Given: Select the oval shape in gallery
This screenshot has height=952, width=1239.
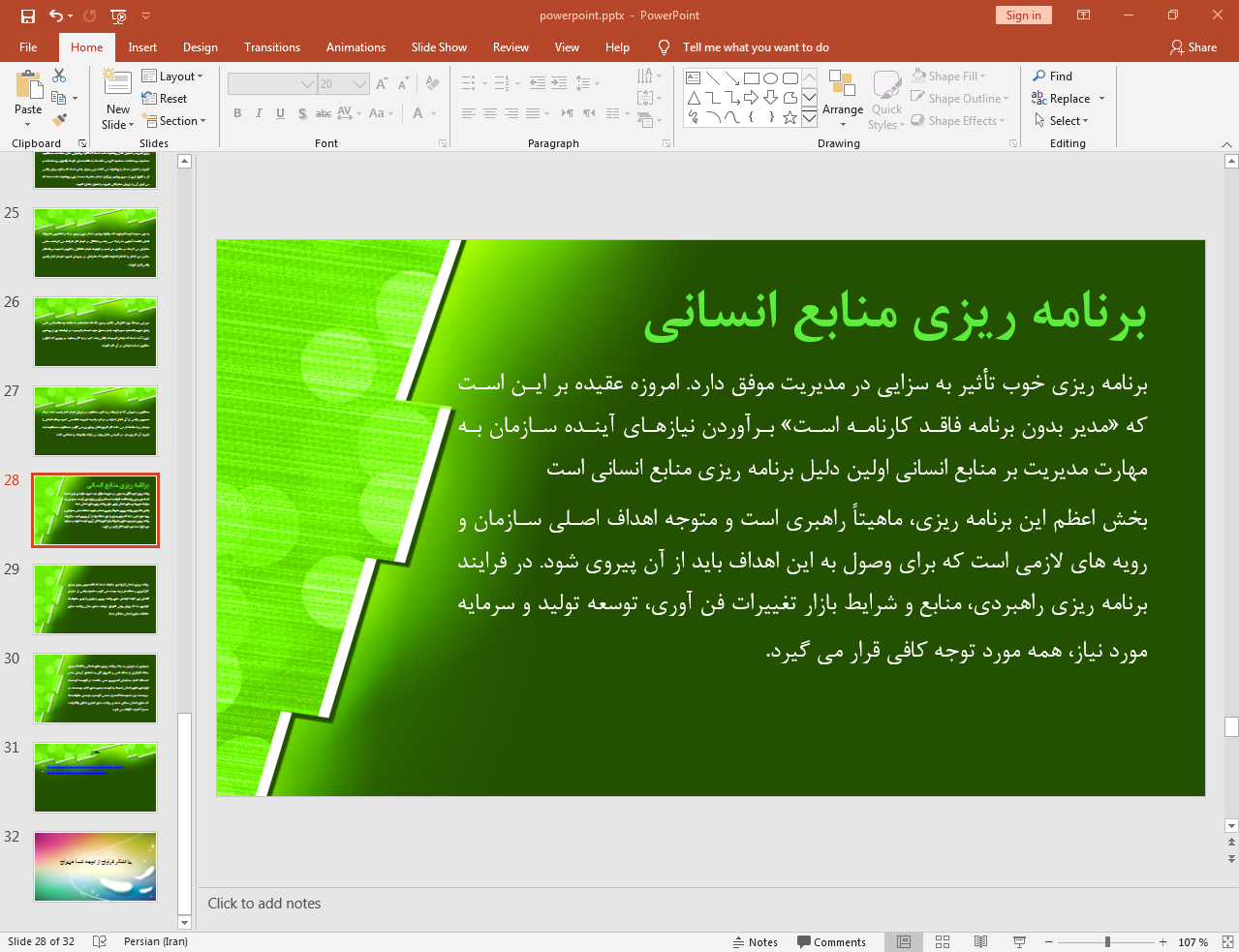Looking at the screenshot, I should point(770,78).
